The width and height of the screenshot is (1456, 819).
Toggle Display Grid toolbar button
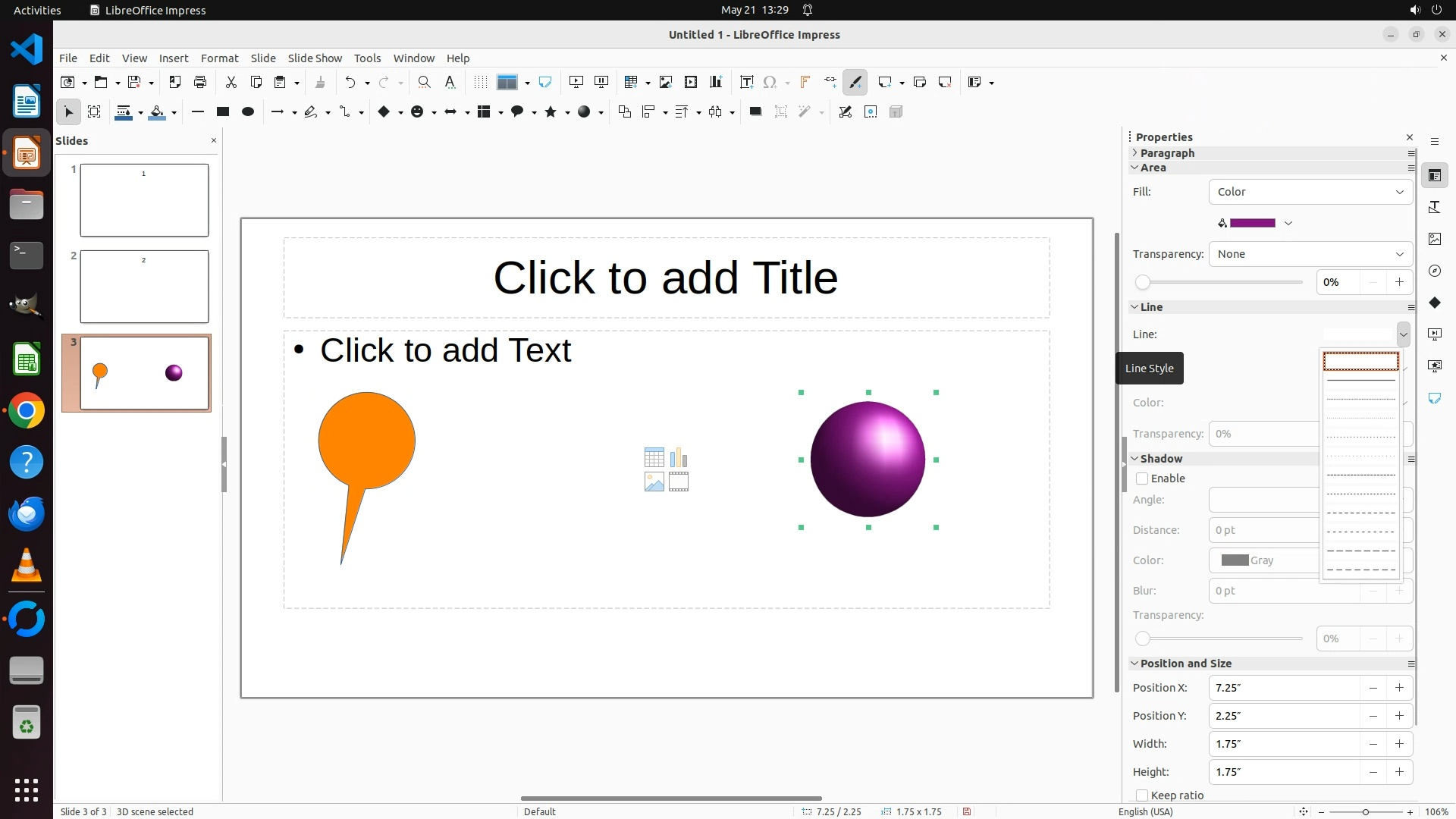coord(480,82)
